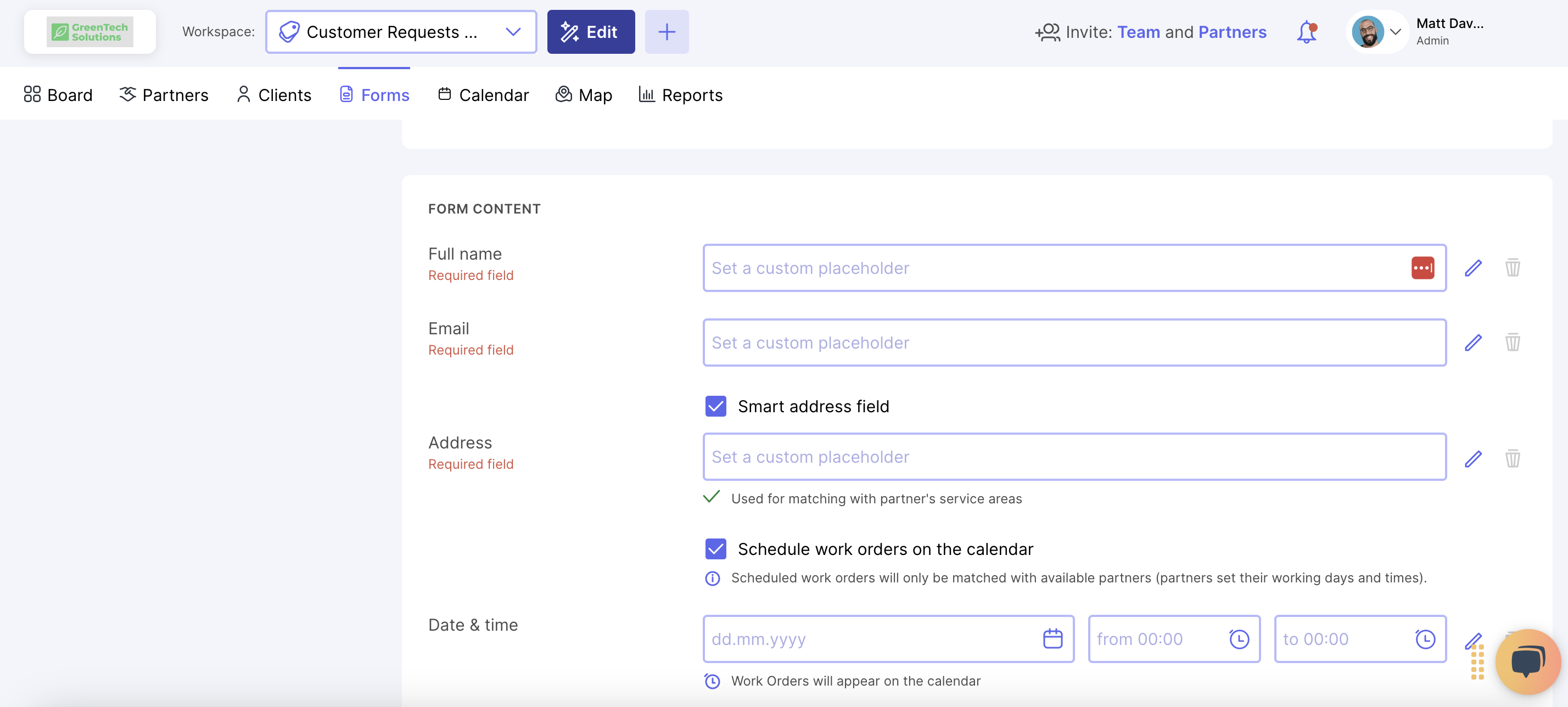Click clock icon in to-time field
The width and height of the screenshot is (1568, 707).
tap(1425, 639)
